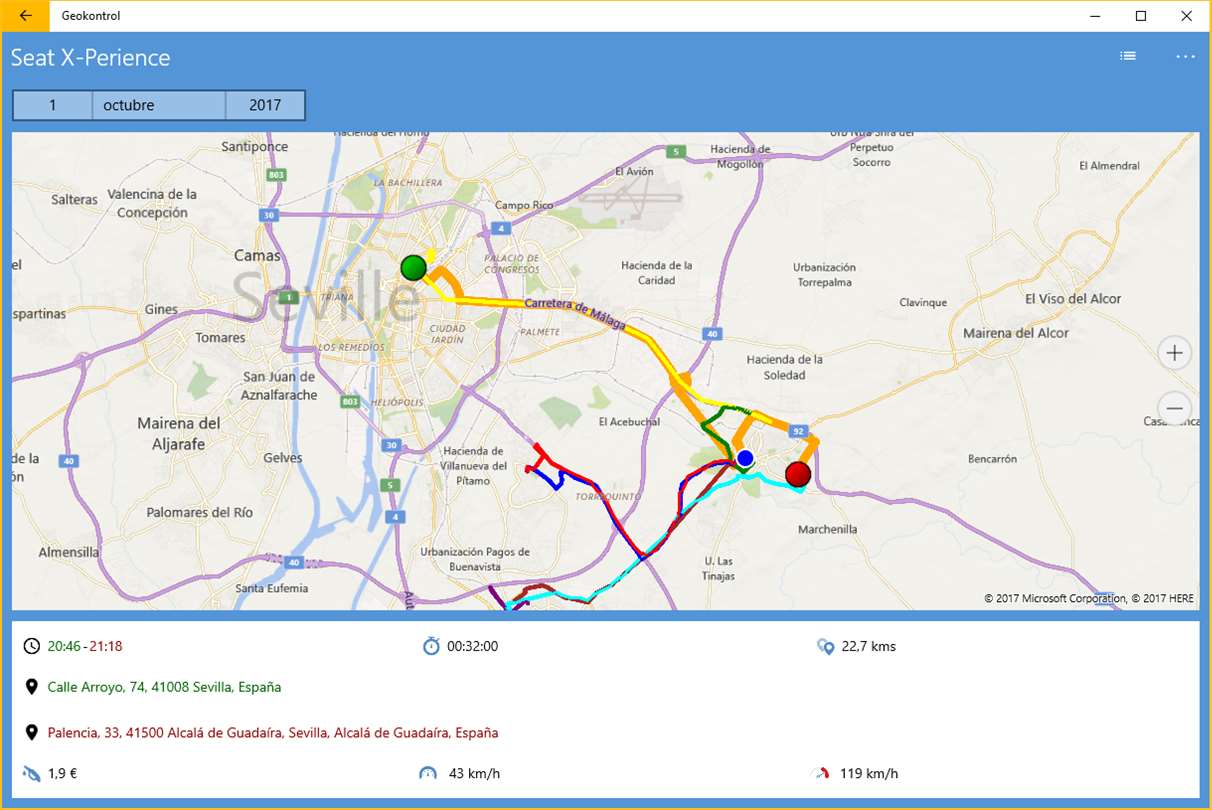Maximize the Geokontrol window
This screenshot has width=1212, height=810.
click(x=1141, y=16)
